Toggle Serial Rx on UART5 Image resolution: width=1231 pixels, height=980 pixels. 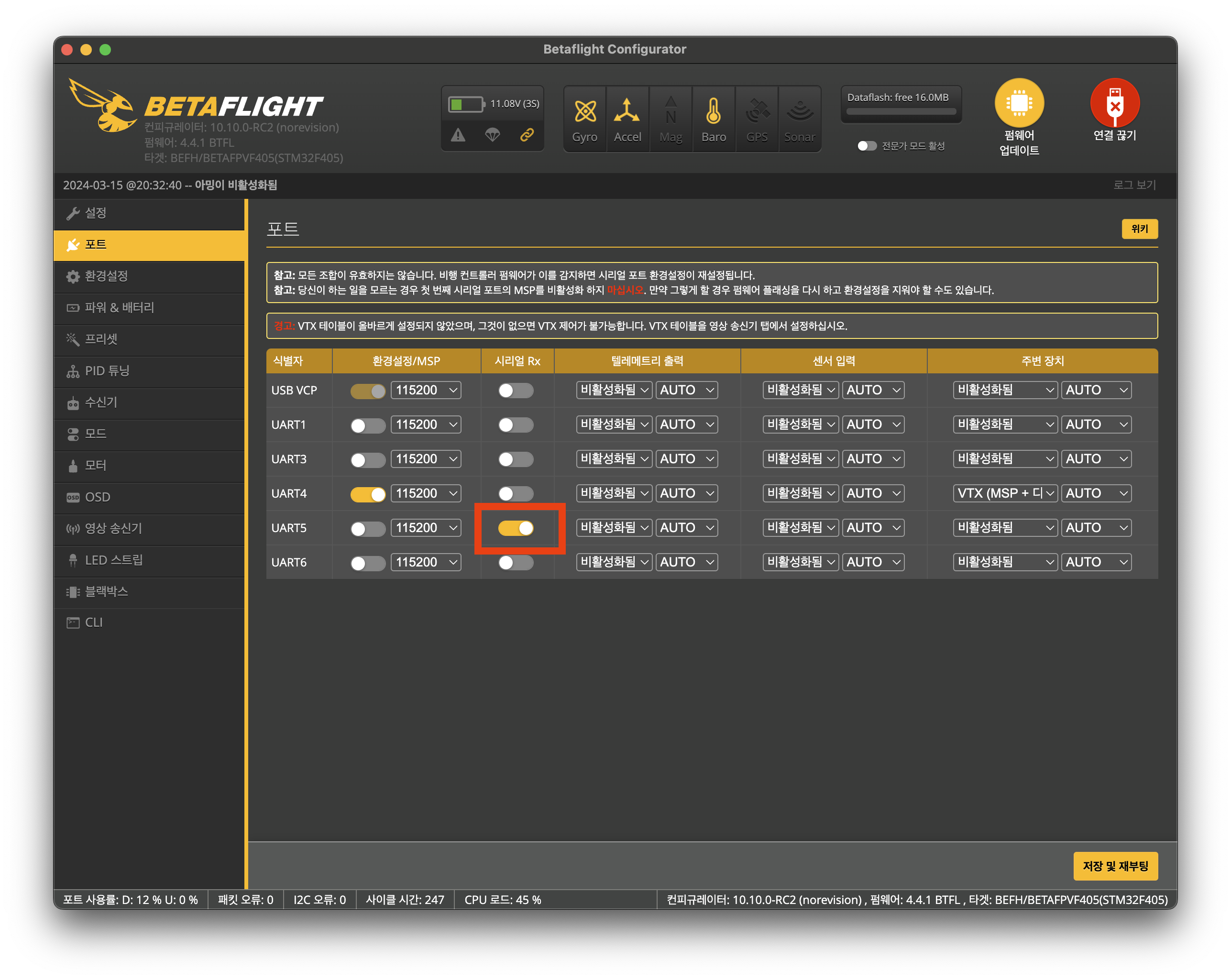click(516, 528)
